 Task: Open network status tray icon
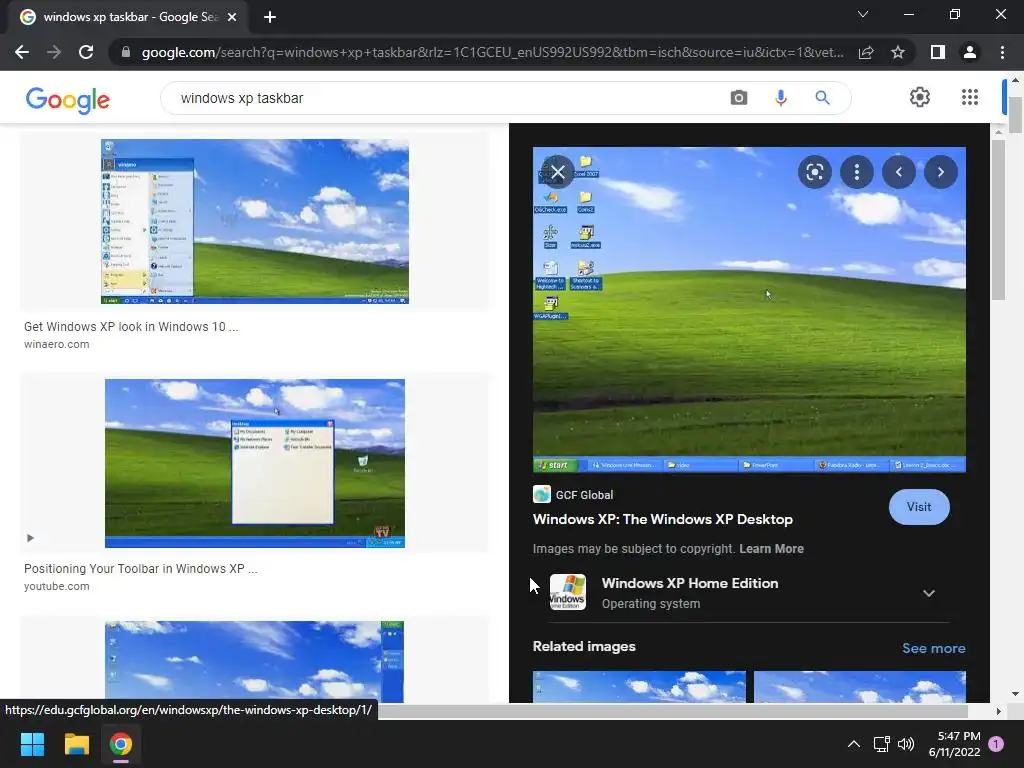(882, 744)
